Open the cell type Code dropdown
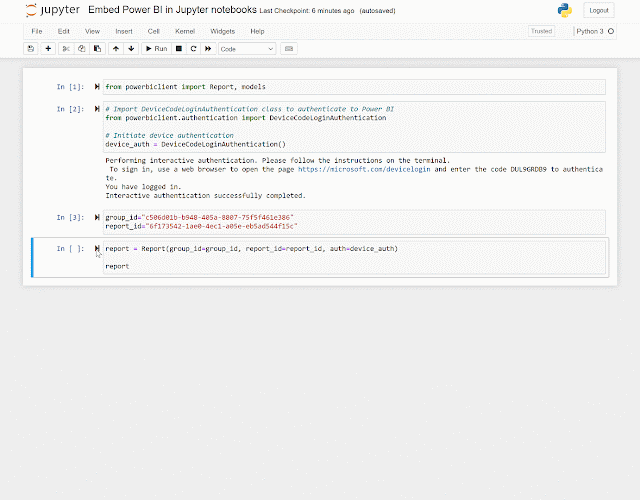640x500 pixels. tap(247, 49)
